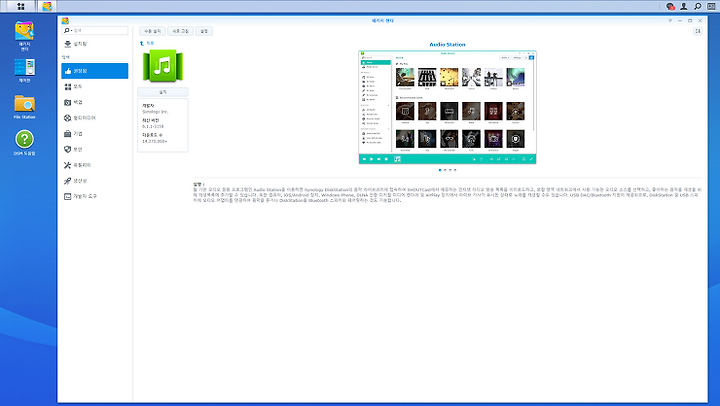Select the Utilities (유틸리티) tools category
Viewport: 720px width, 406px height.
[95, 165]
